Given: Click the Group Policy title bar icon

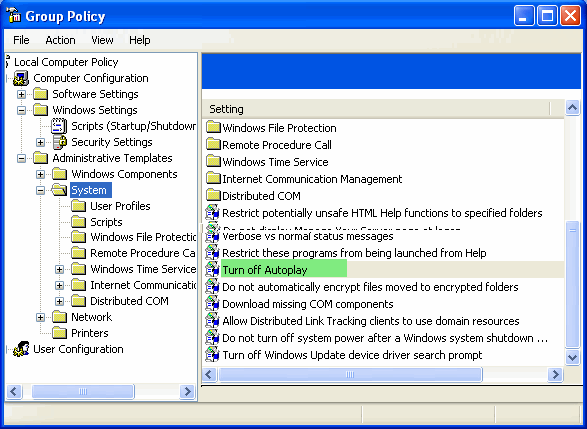Looking at the screenshot, I should tap(13, 16).
